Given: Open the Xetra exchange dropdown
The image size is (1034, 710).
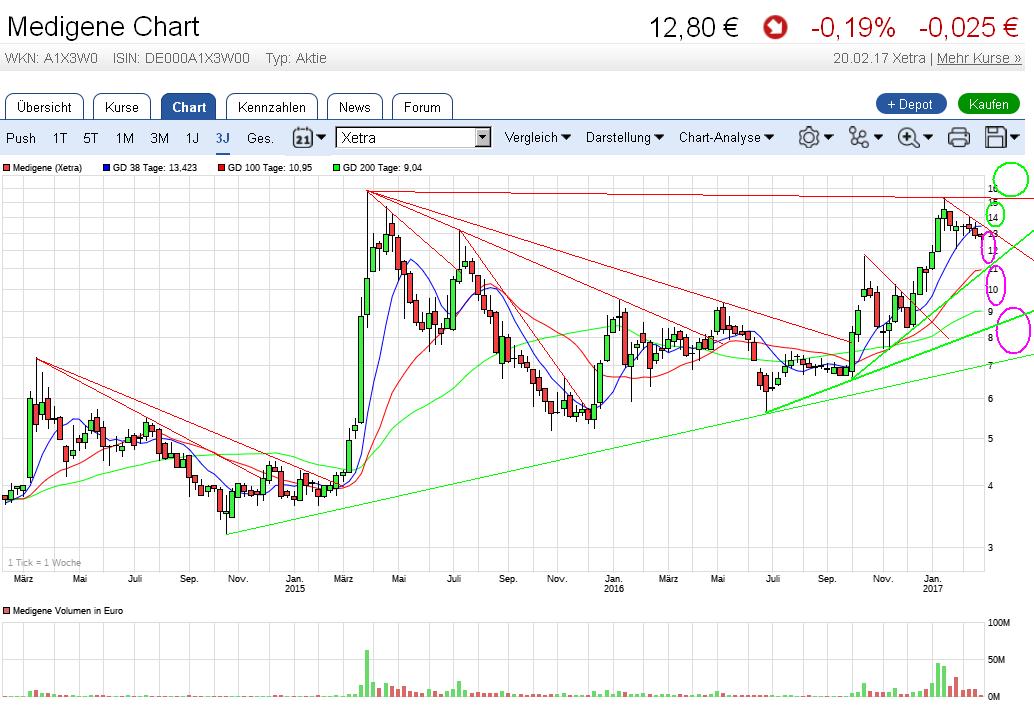Looking at the screenshot, I should coord(483,138).
